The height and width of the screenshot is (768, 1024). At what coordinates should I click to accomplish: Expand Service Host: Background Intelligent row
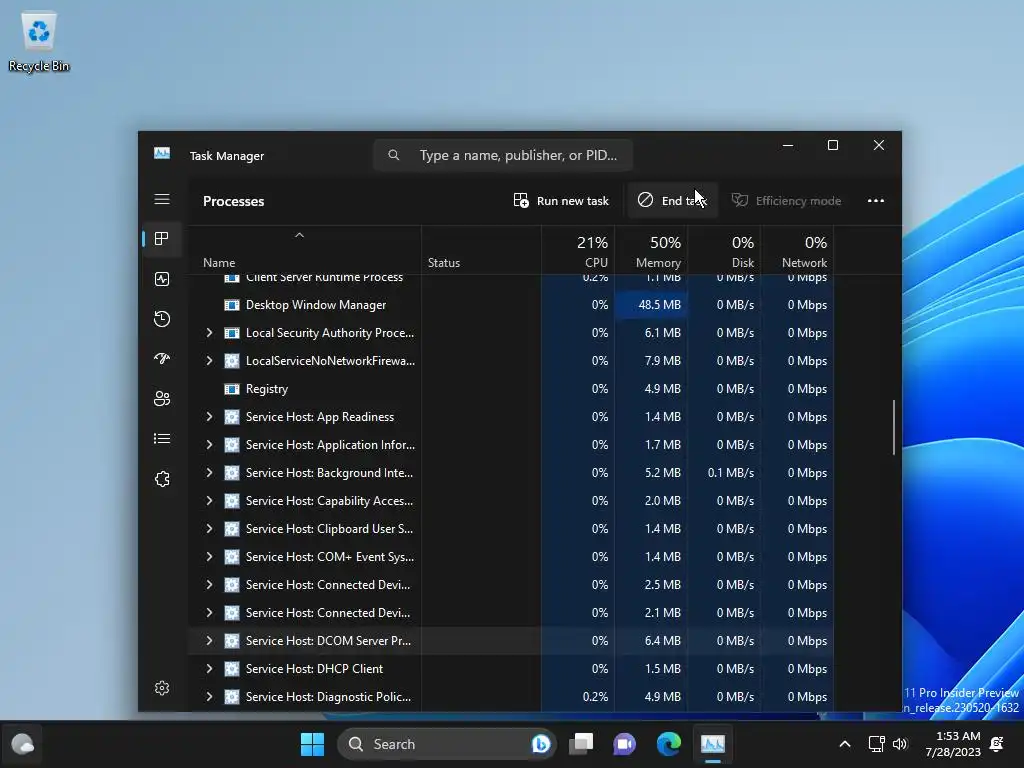point(209,473)
